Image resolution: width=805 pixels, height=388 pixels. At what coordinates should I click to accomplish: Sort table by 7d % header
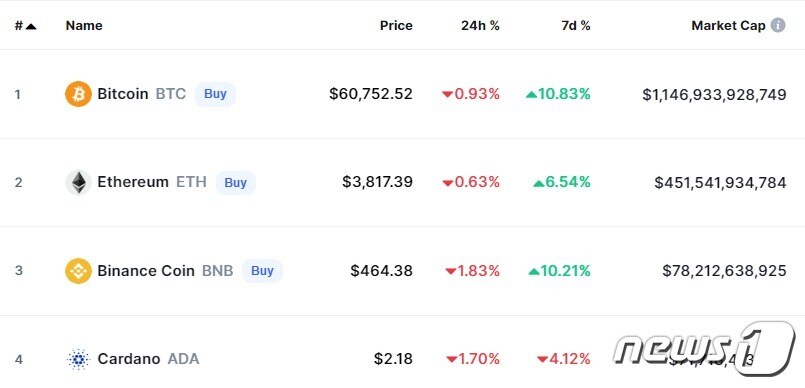(576, 26)
